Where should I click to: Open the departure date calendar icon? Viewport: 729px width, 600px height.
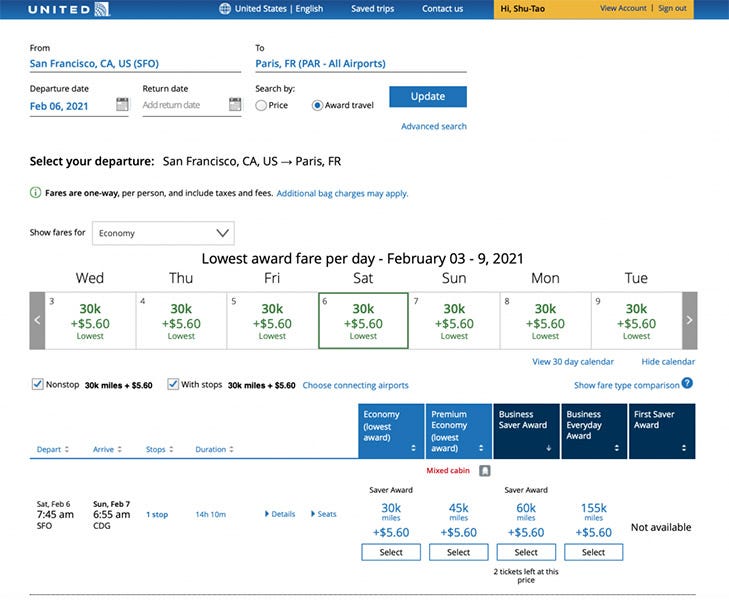click(122, 104)
